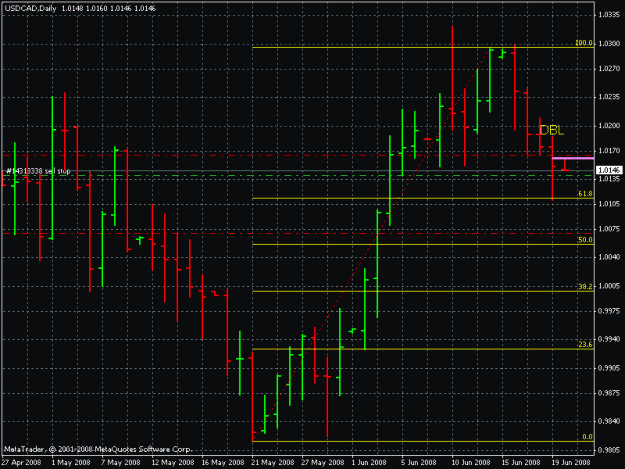Click the 15 Jun 2008 date label
The width and height of the screenshot is (625, 469).
tap(521, 462)
